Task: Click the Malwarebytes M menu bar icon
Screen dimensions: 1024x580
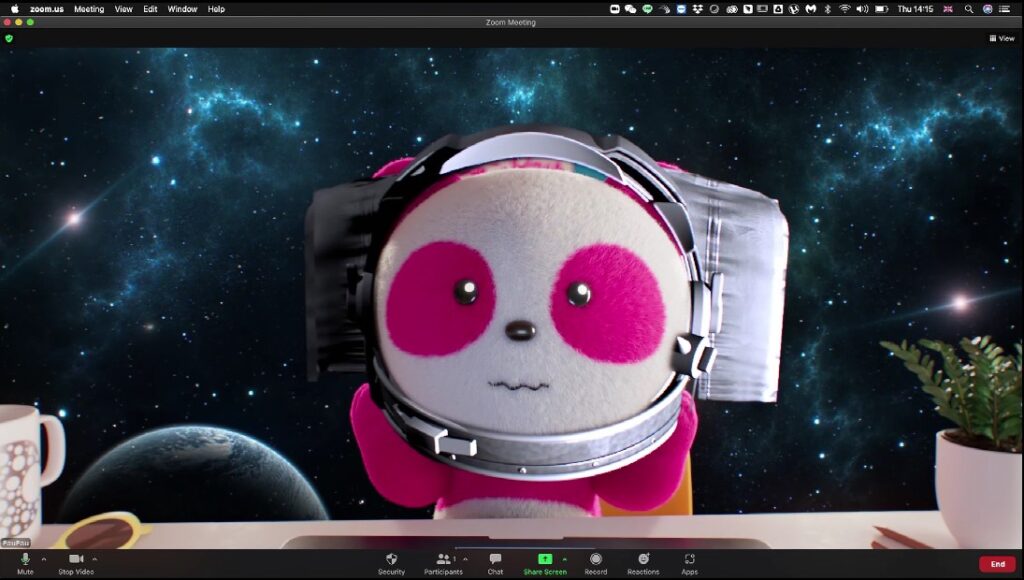Action: click(810, 9)
